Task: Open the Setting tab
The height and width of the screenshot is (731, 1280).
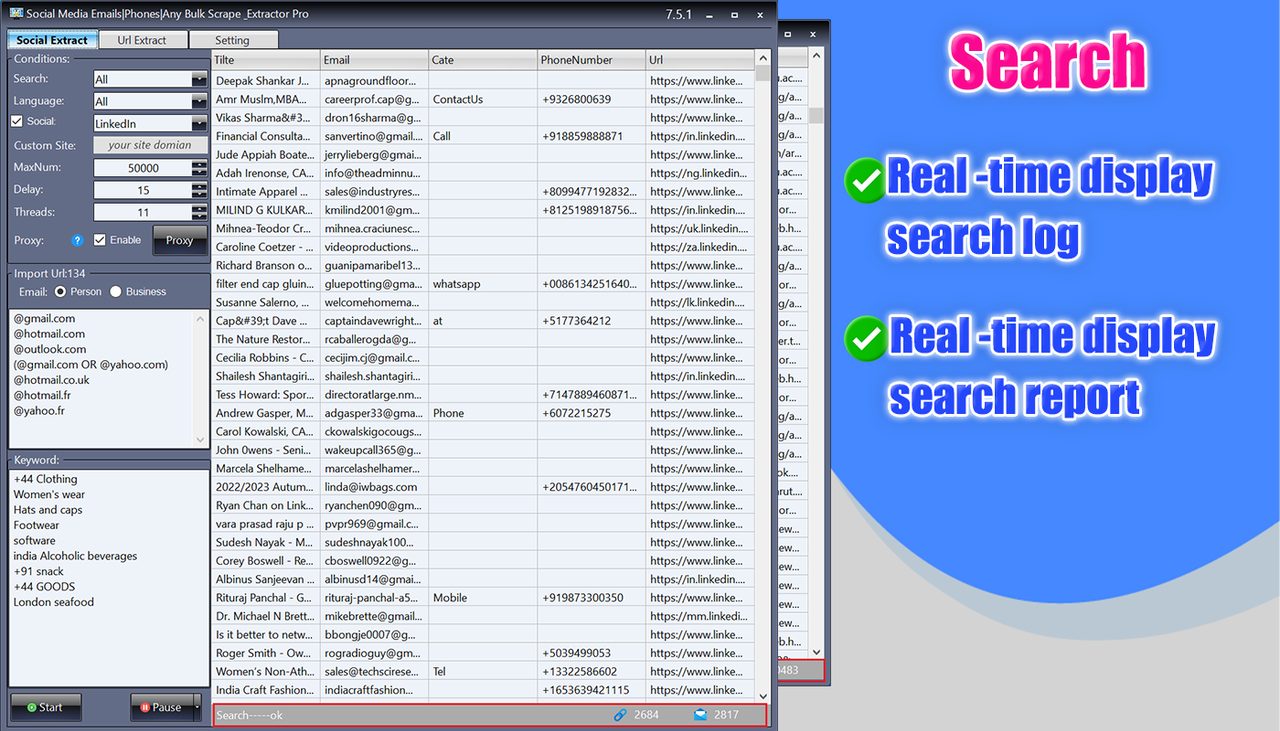Action: 232,40
